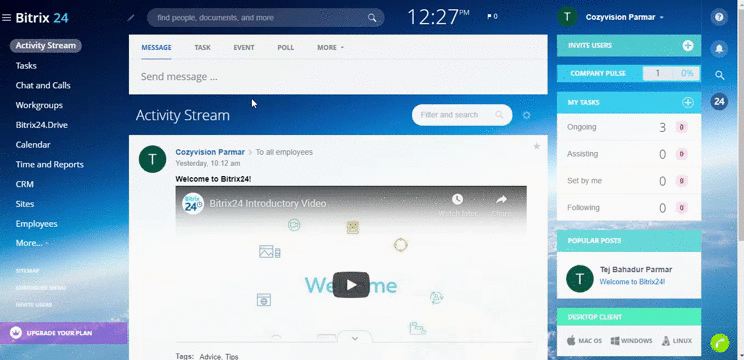The height and width of the screenshot is (360, 744).
Task: Open the Welcome to Bitrix24! popular post link
Action: [x=632, y=282]
